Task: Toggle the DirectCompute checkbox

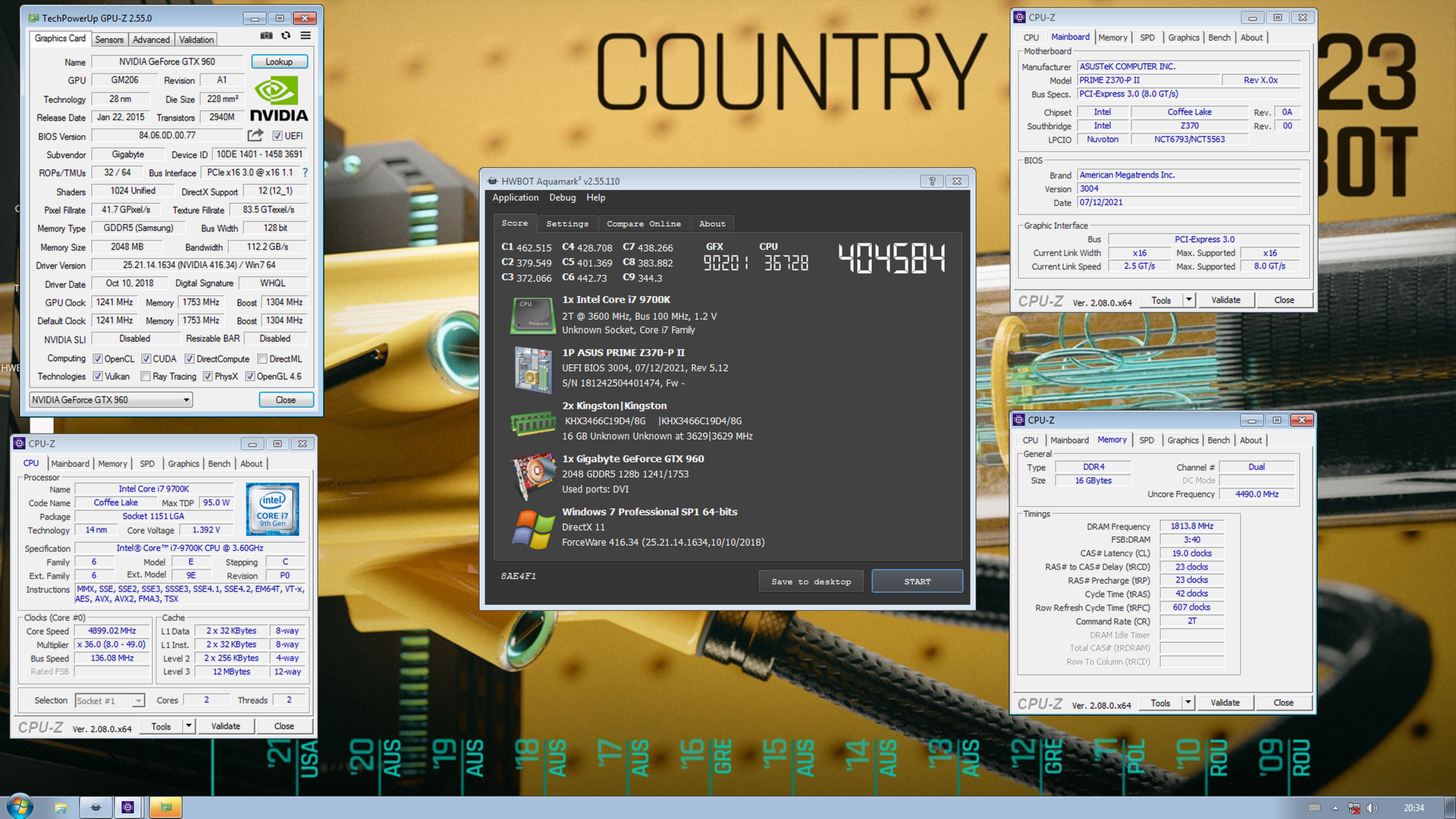Action: 190,359
